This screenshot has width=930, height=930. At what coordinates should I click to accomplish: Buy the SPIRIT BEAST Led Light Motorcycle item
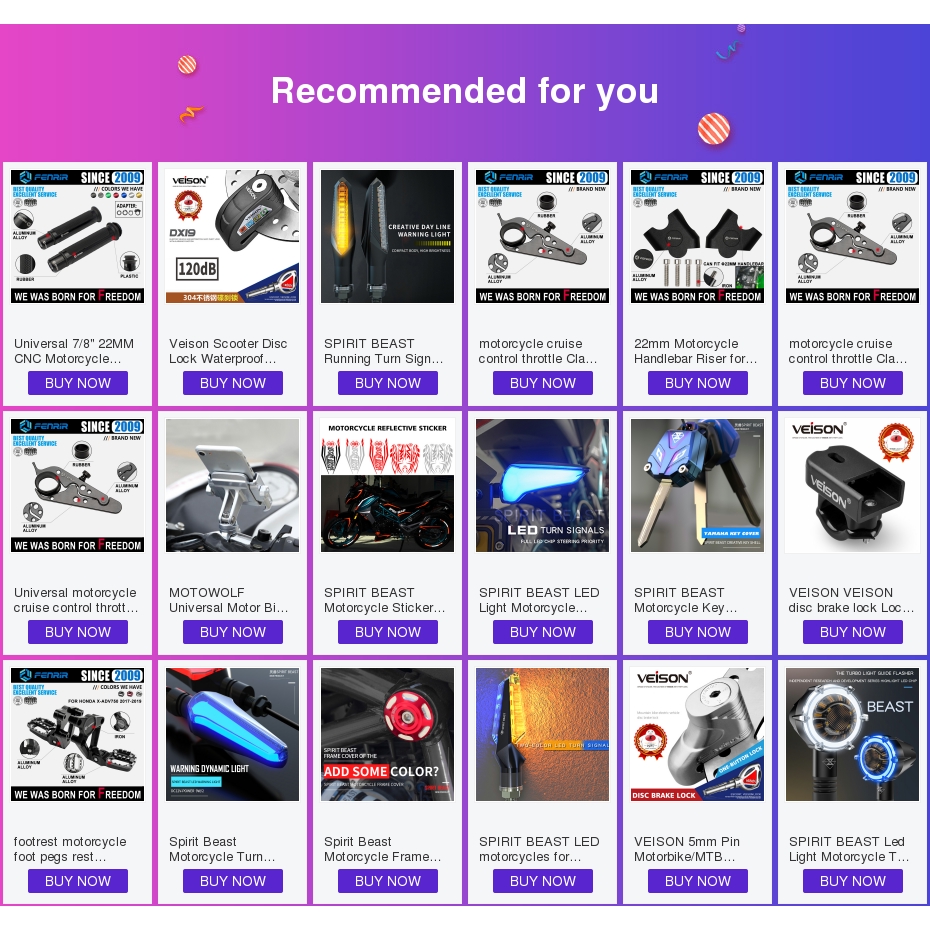pyautogui.click(x=853, y=881)
